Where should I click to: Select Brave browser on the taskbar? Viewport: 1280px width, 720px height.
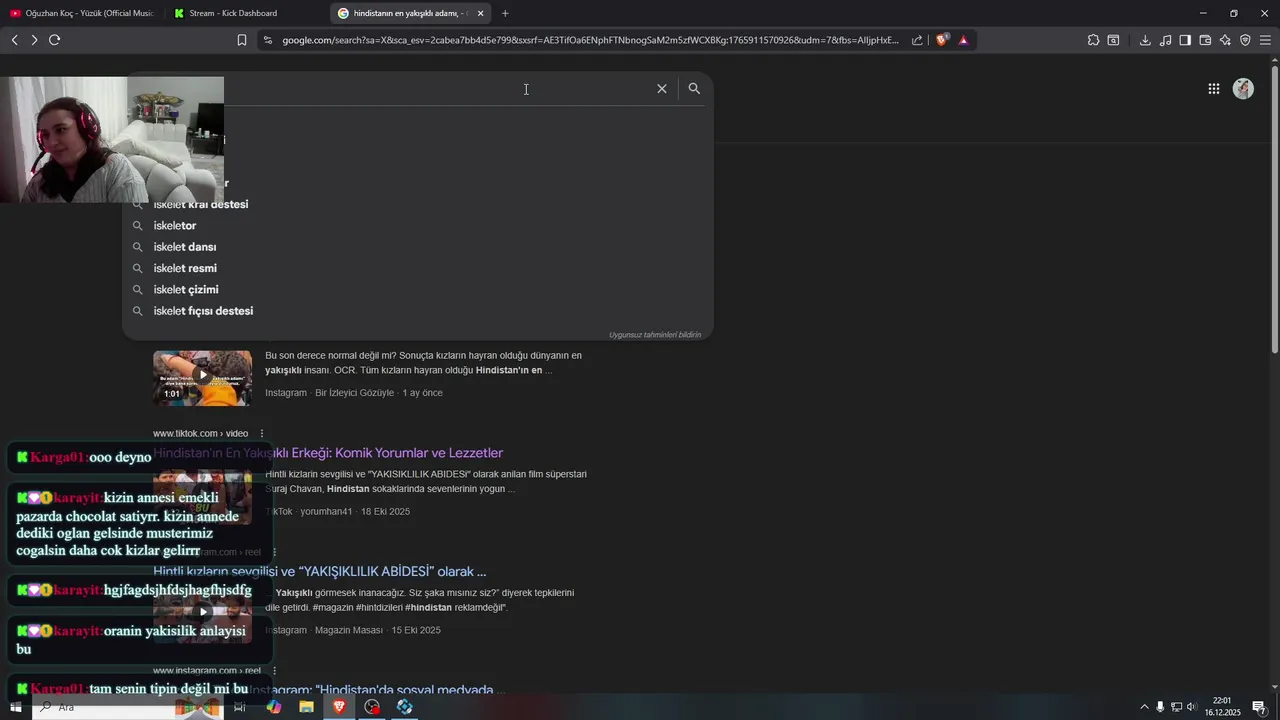(339, 707)
